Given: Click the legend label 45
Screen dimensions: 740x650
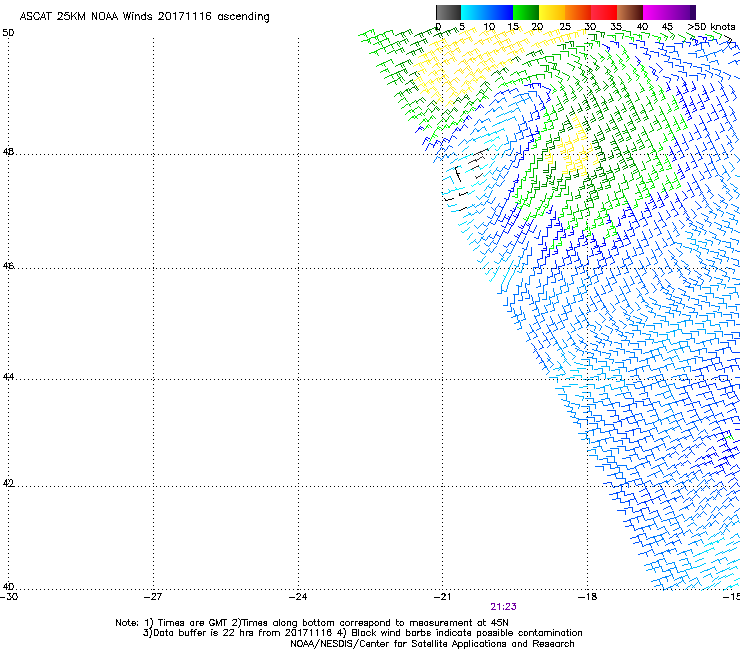Looking at the screenshot, I should pyautogui.click(x=667, y=27).
